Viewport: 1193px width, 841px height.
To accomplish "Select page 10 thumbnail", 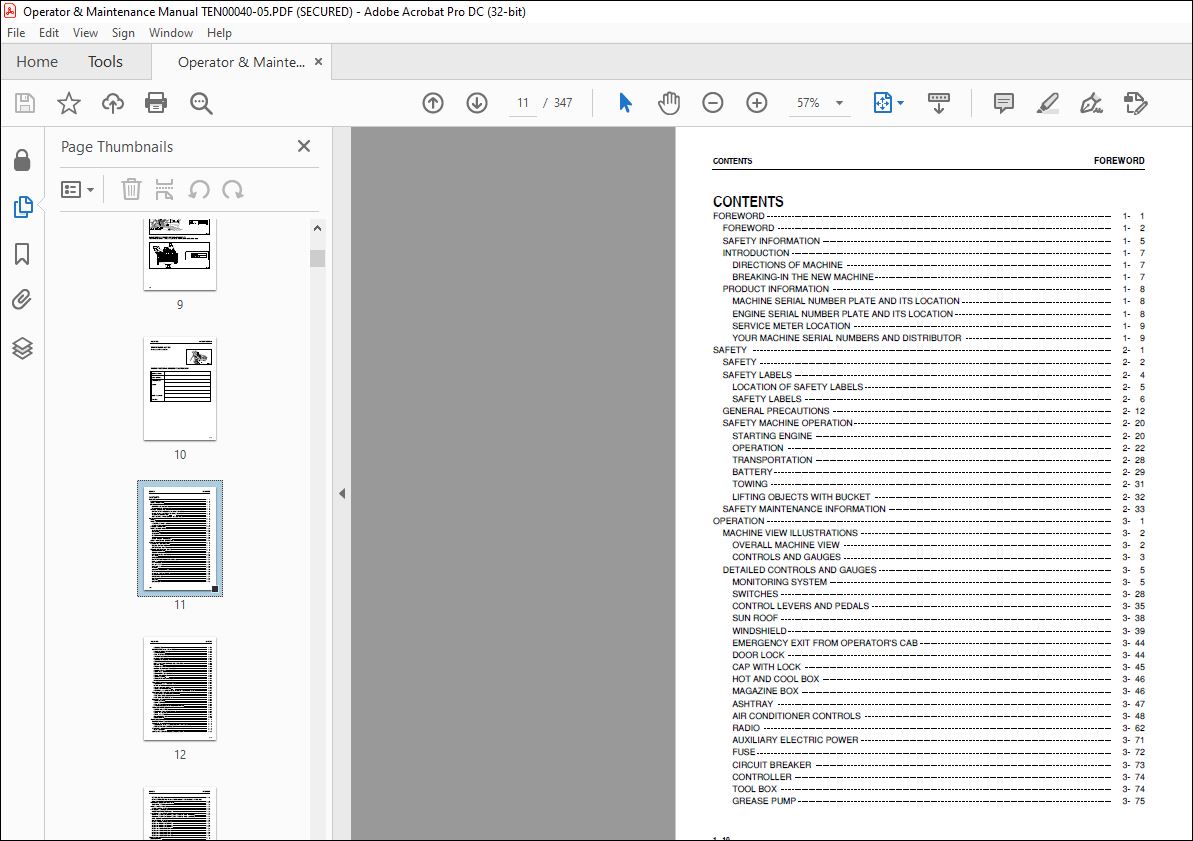I will click(x=180, y=389).
